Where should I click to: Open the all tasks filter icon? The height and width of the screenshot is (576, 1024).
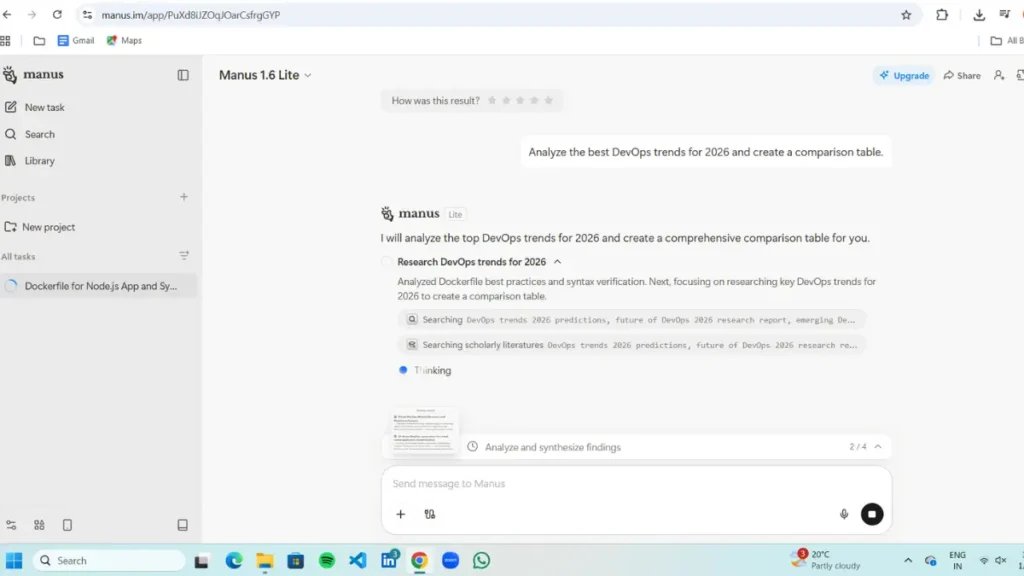[x=184, y=256]
